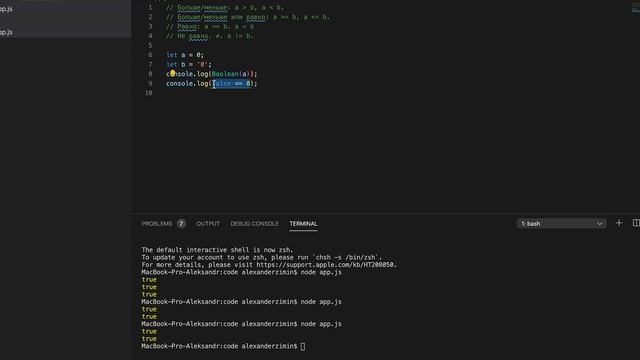Click line number 10 in the gutter
Viewport: 640px width, 360px height.
coord(149,93)
